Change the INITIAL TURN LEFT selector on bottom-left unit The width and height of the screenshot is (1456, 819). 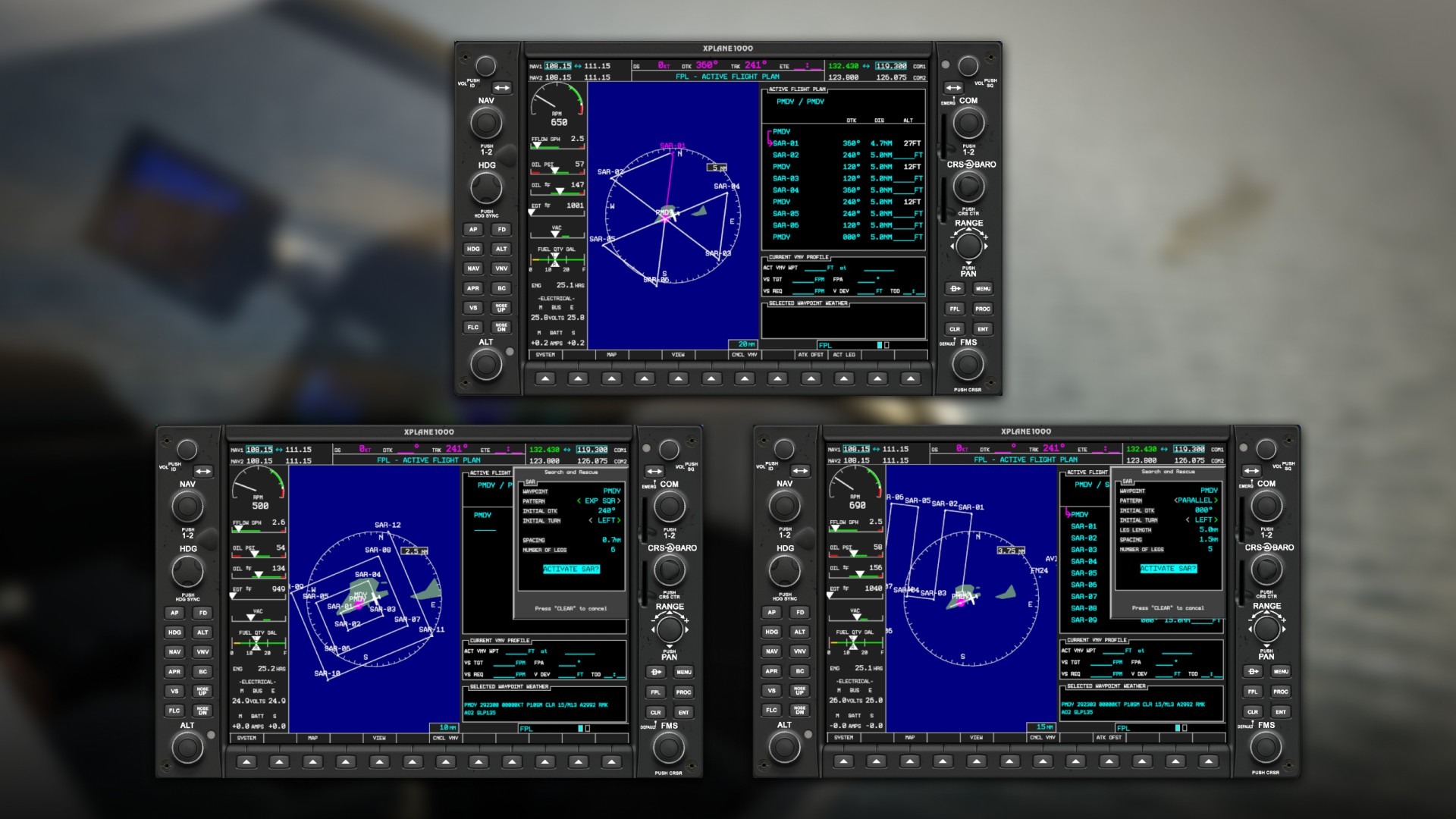pos(604,520)
